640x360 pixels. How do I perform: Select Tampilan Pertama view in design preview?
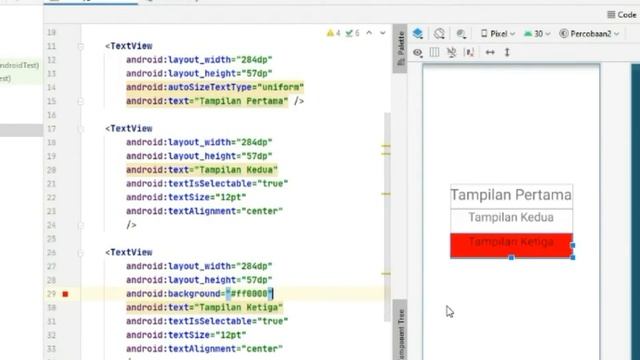pyautogui.click(x=511, y=196)
